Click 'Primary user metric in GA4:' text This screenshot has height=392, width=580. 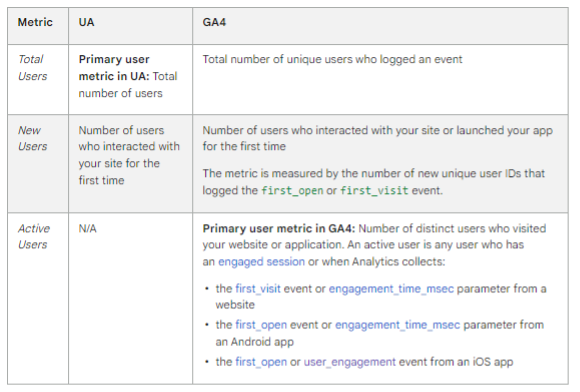pos(279,229)
